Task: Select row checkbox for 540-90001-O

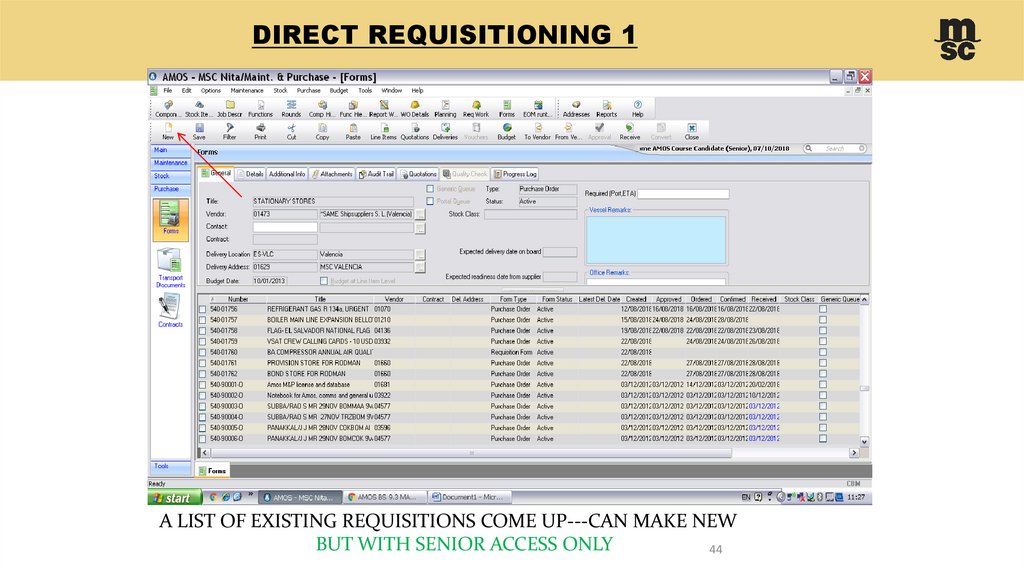Action: (x=202, y=385)
